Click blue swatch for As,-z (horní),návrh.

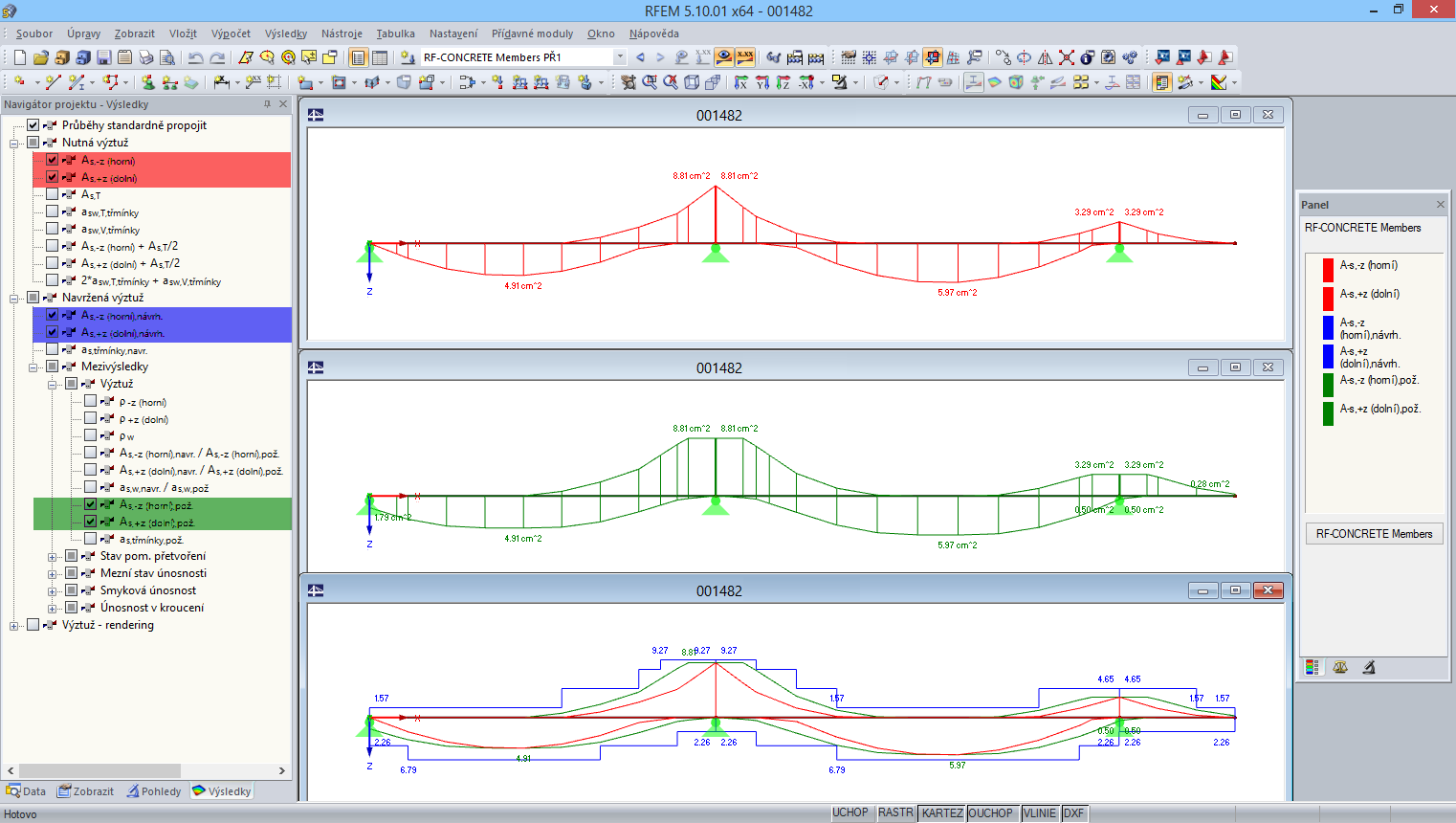[1328, 327]
